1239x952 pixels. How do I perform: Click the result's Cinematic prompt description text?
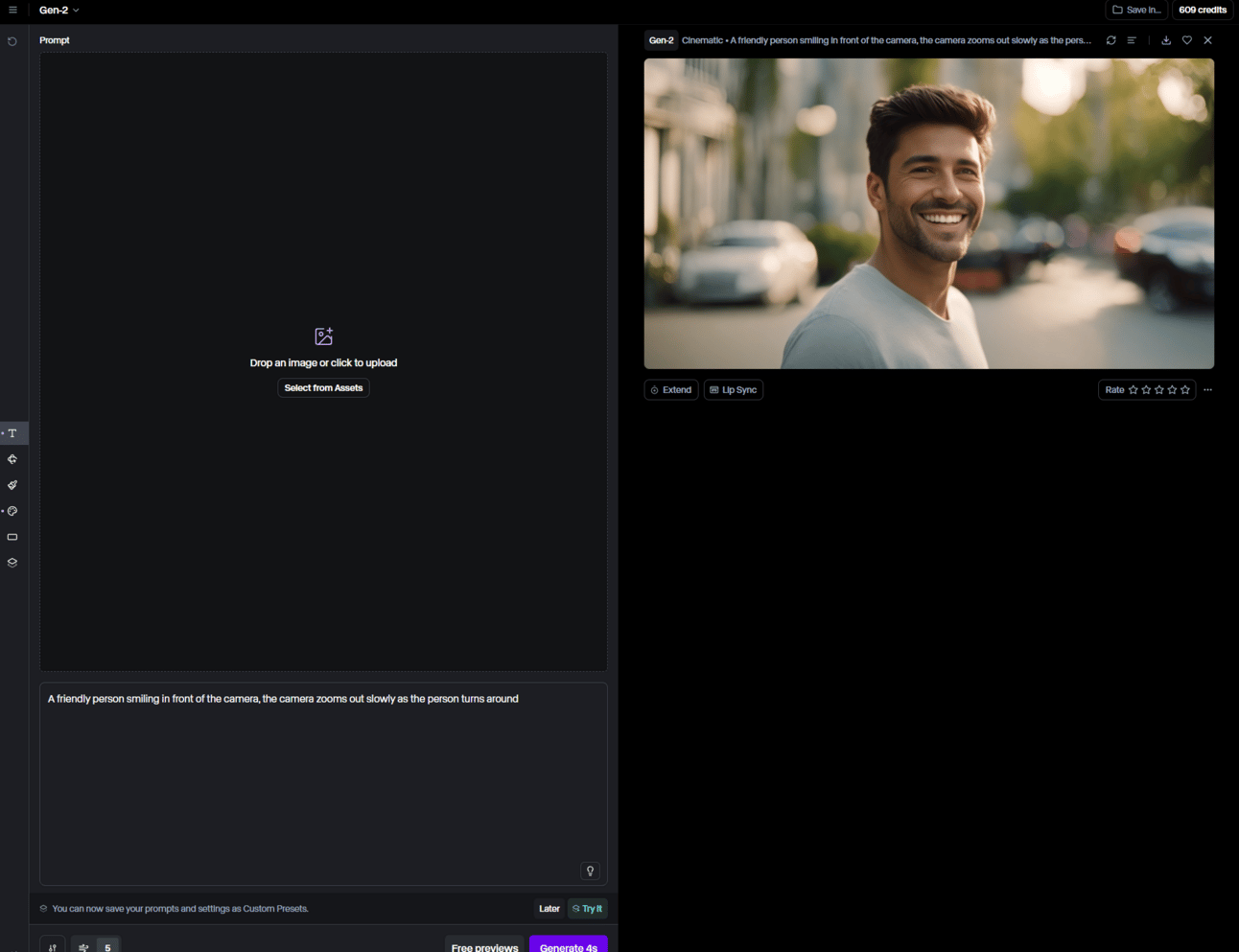[x=886, y=40]
